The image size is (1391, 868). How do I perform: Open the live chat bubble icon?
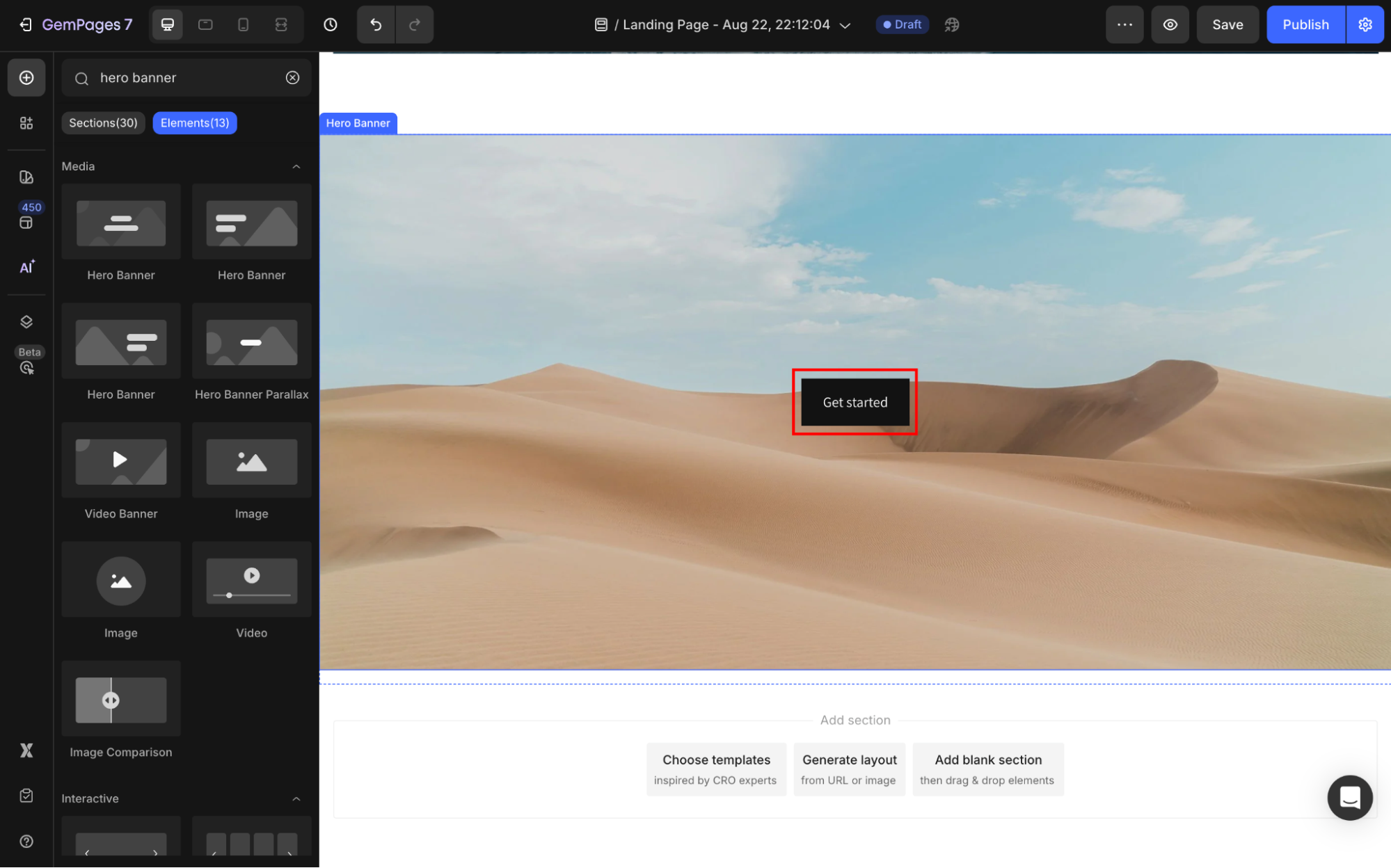pos(1349,797)
